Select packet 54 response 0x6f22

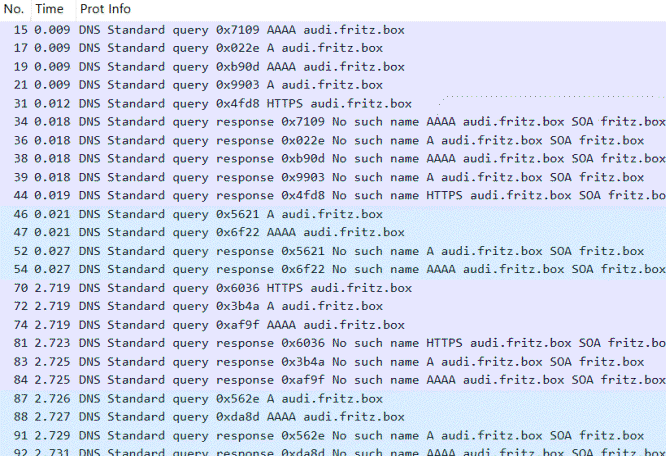(x=333, y=269)
